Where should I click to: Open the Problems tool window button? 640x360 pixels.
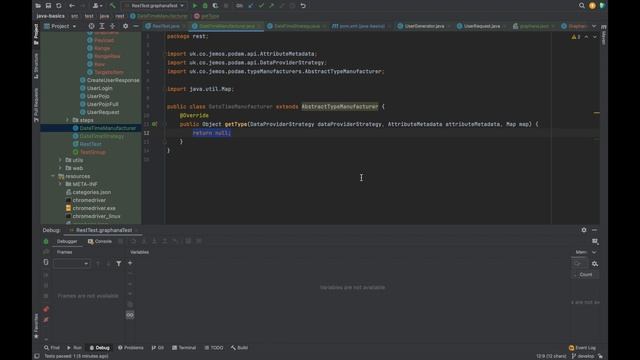click(x=131, y=348)
